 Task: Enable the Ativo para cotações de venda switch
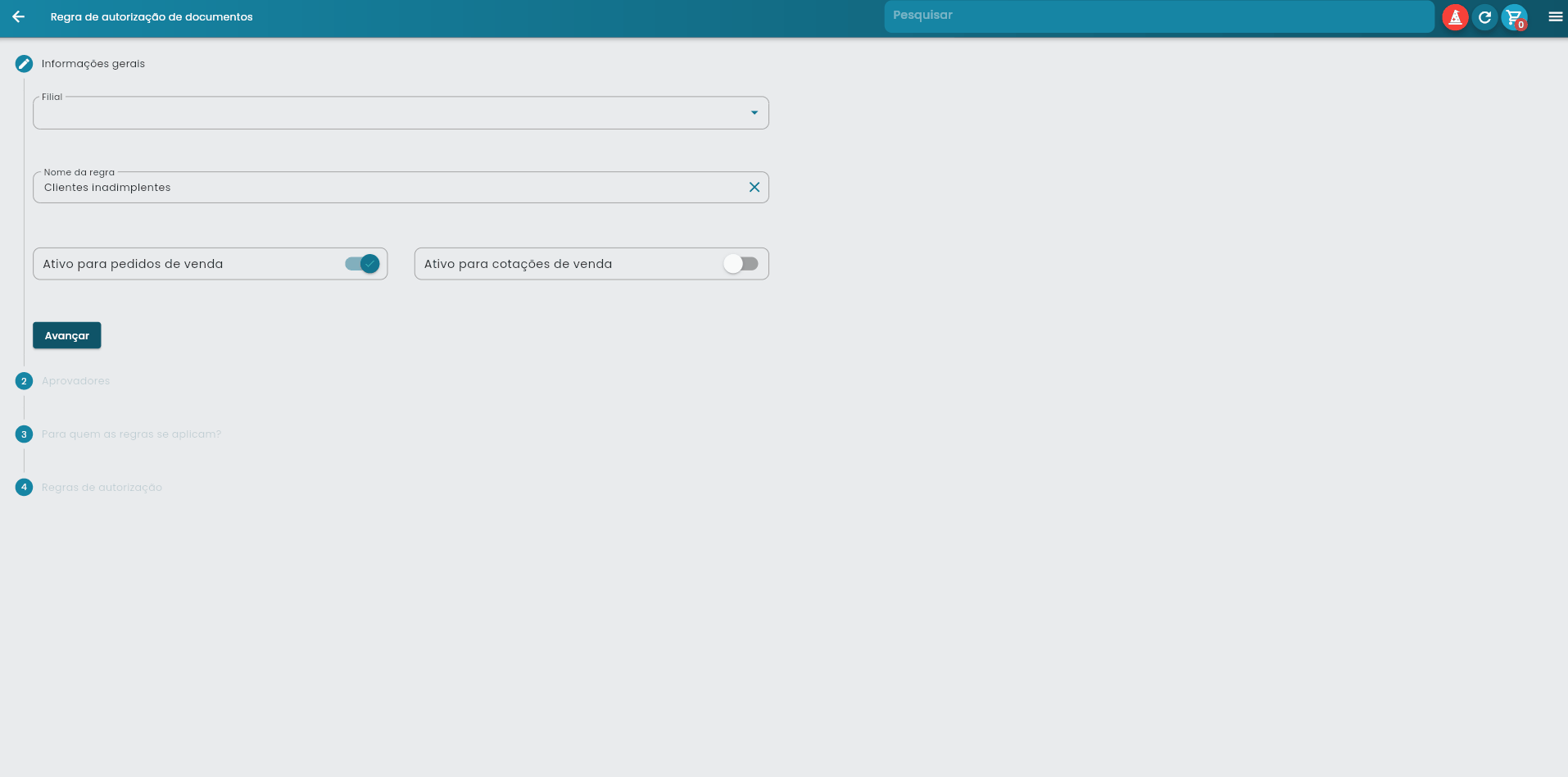pyautogui.click(x=741, y=264)
